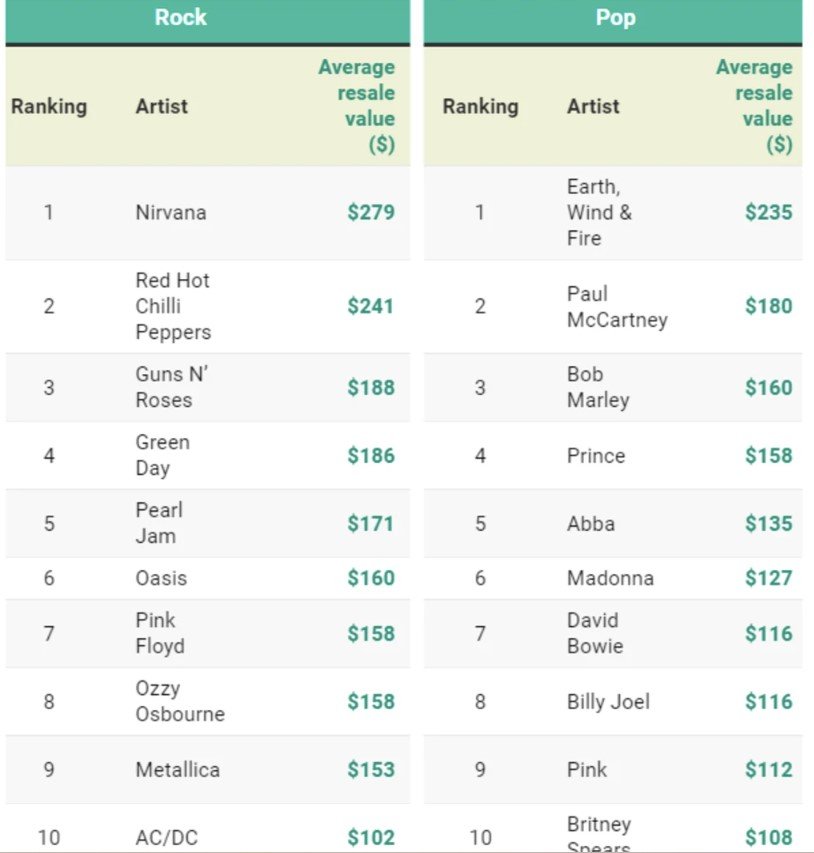Click the Oasis $160 value
814x853 pixels.
pyautogui.click(x=371, y=578)
